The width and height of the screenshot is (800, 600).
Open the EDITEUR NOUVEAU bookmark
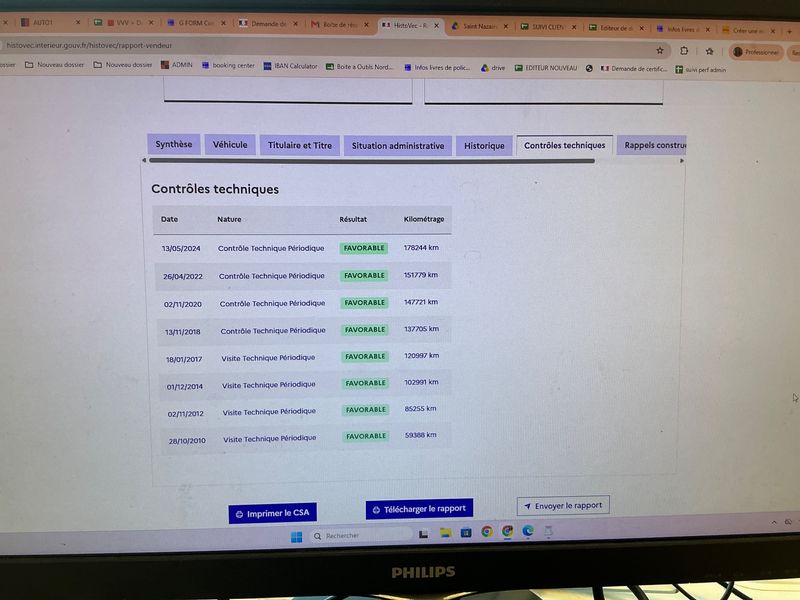(x=546, y=68)
